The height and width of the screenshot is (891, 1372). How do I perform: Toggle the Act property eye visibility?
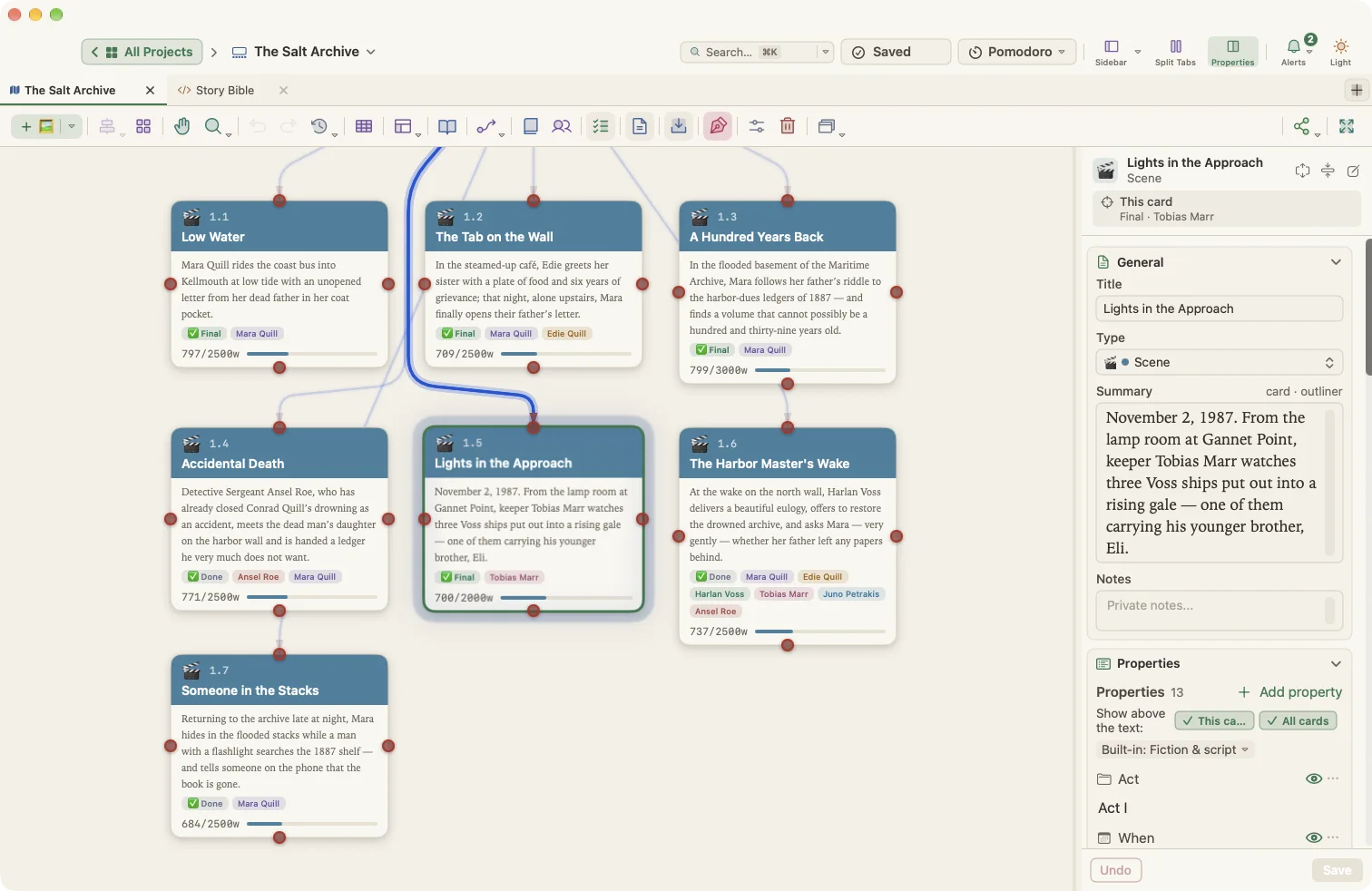(x=1313, y=778)
